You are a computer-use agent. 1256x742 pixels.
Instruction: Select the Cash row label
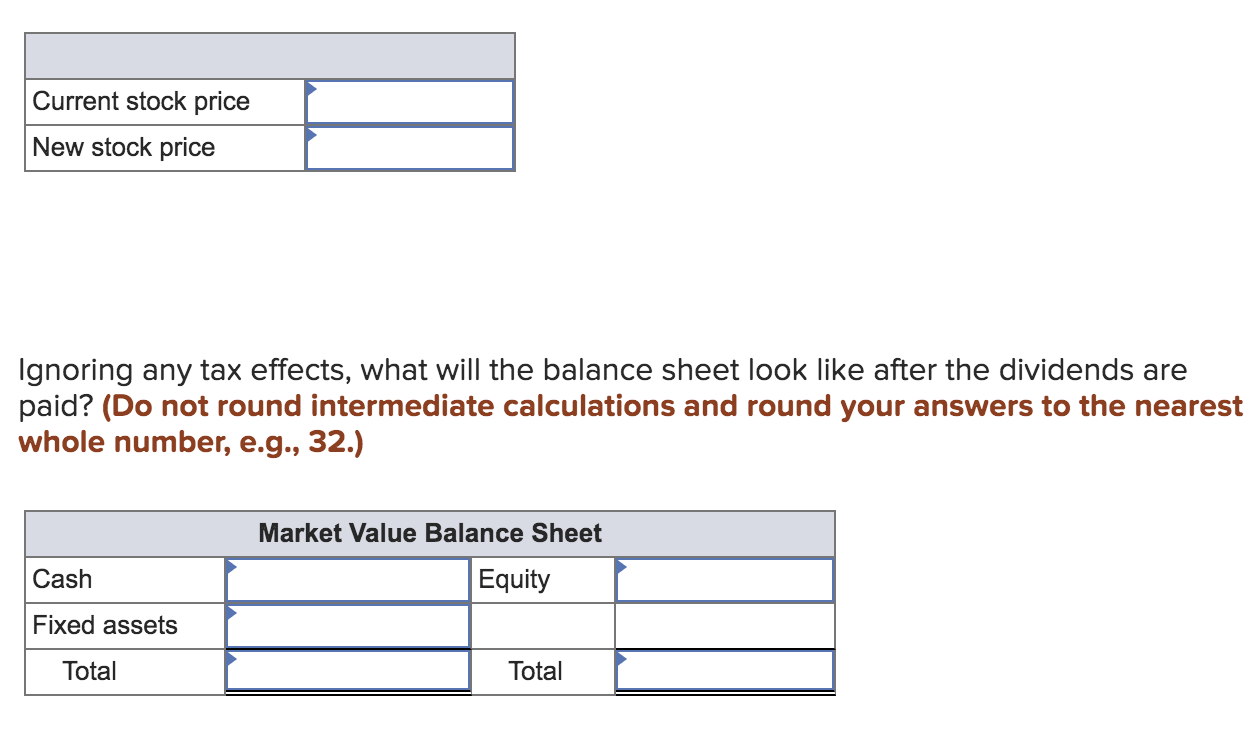pos(62,579)
